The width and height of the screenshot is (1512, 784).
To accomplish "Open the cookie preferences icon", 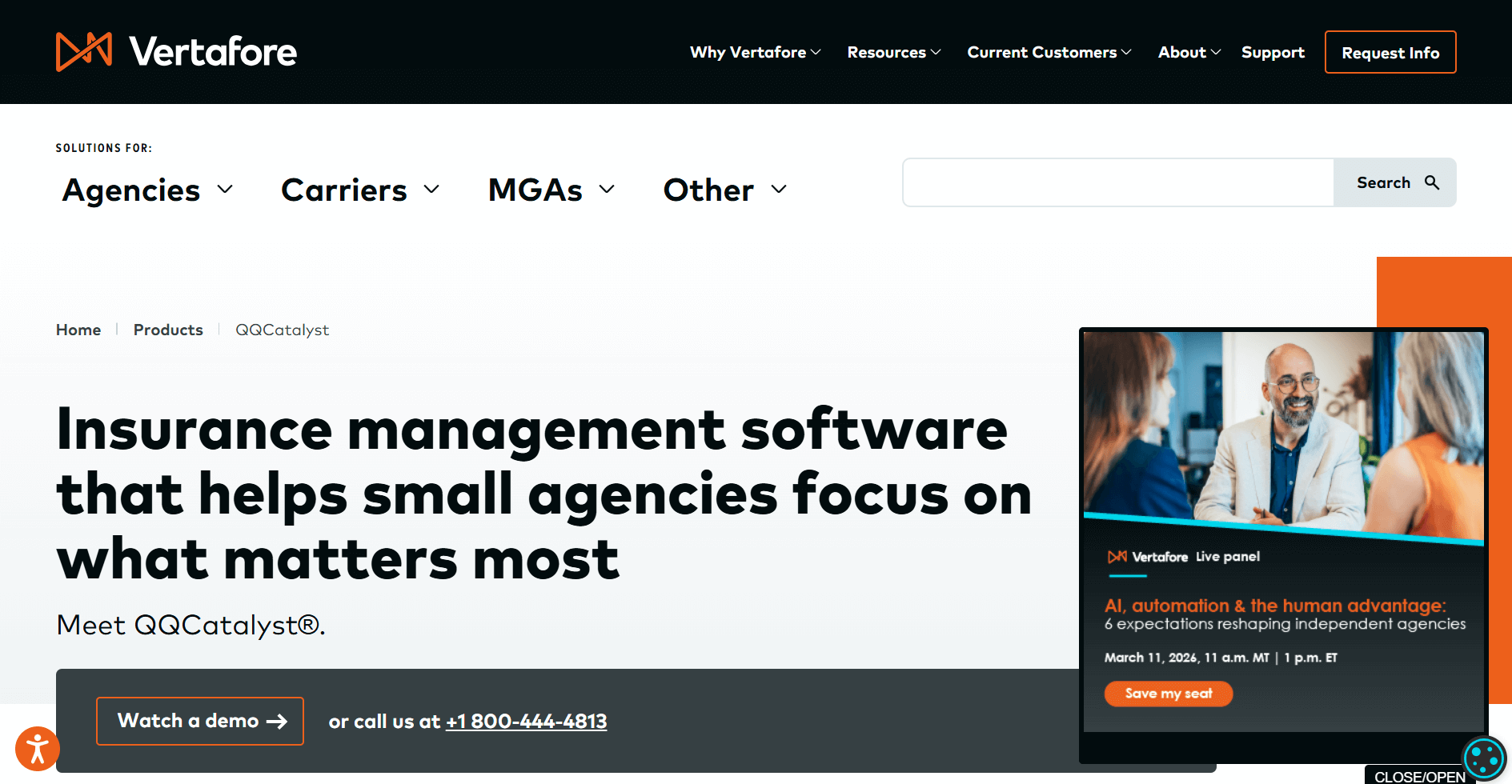I will pyautogui.click(x=1484, y=758).
